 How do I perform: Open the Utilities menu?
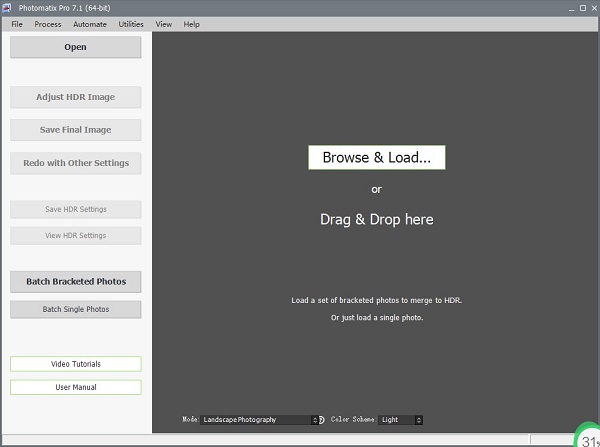[x=131, y=24]
